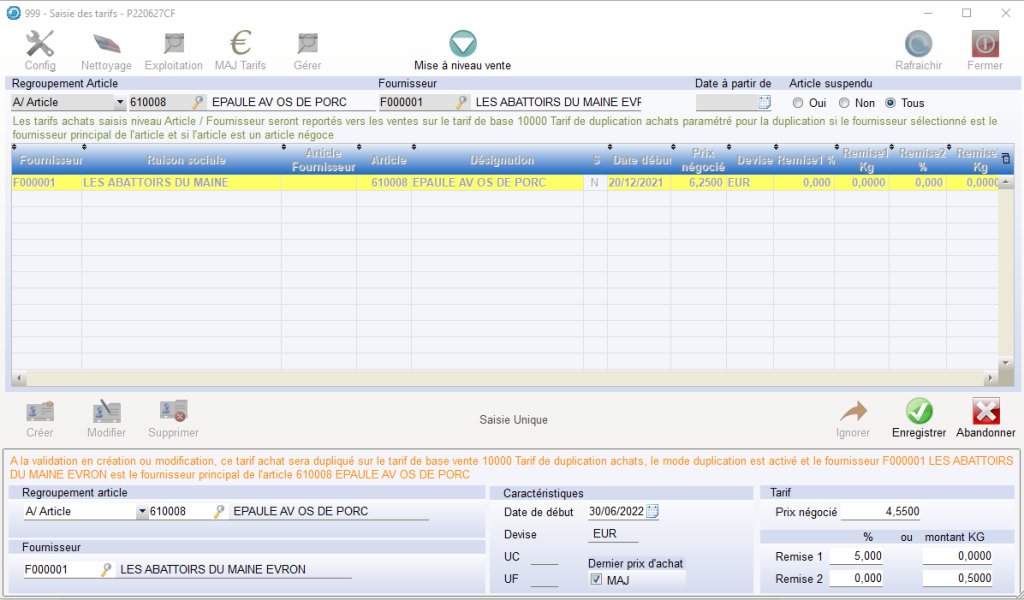This screenshot has height=600, width=1024.
Task: Expand the bottom Regroupement article dropdown
Action: coord(141,512)
